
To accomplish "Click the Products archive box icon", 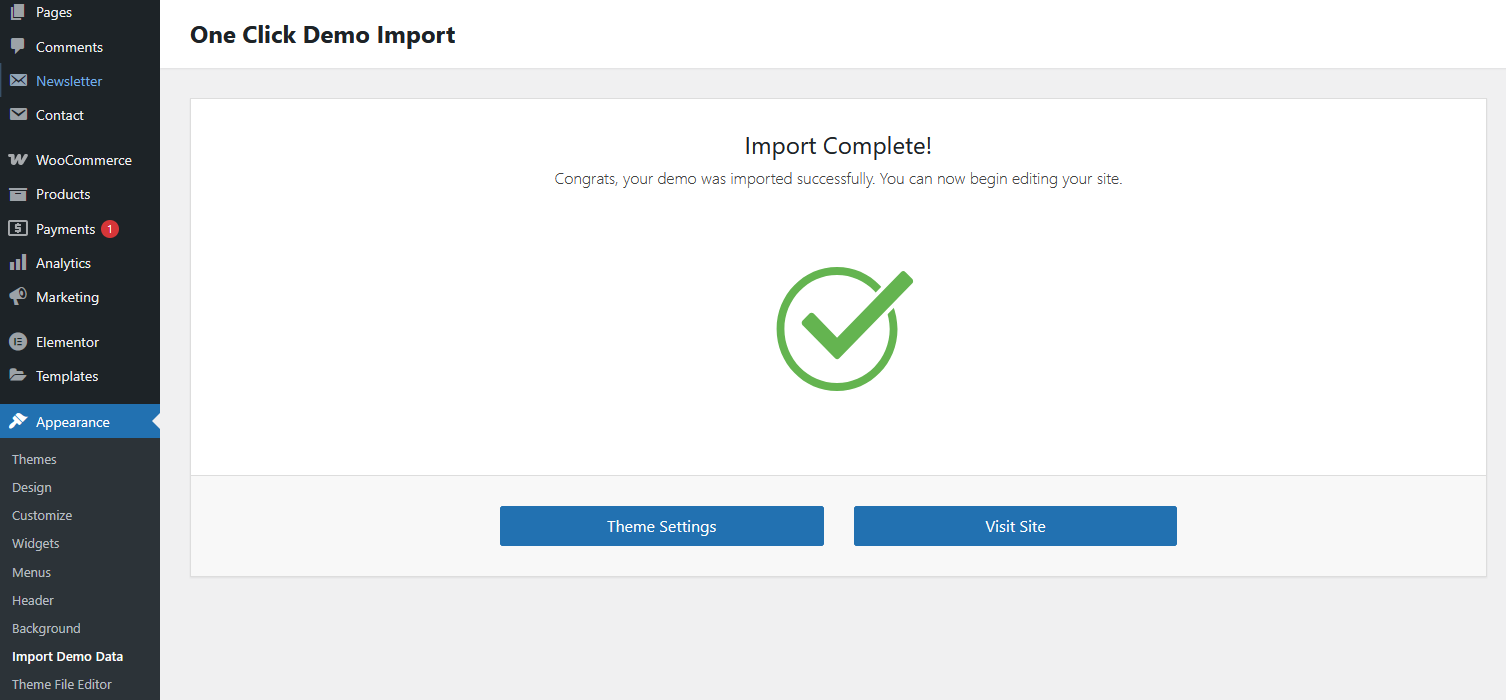I will click(18, 194).
